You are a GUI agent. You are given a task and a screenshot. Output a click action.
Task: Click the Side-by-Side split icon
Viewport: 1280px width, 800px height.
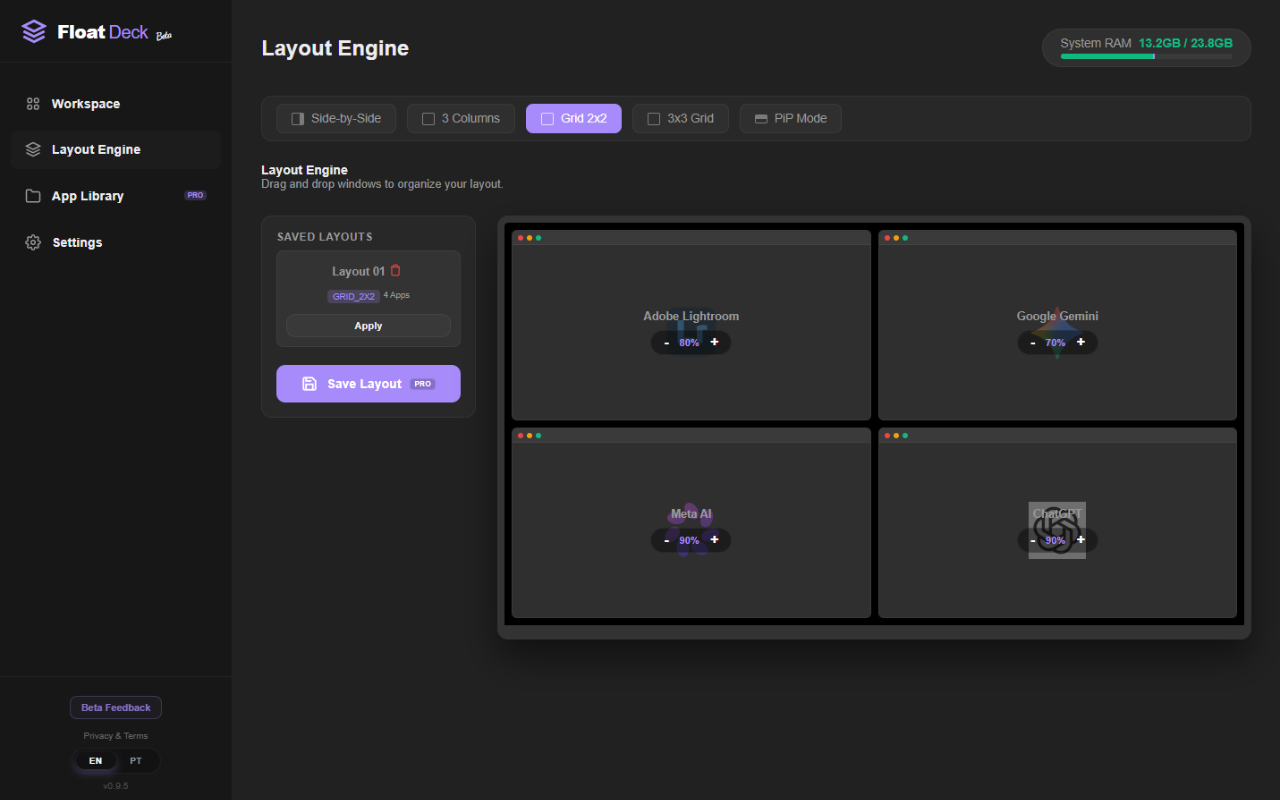[x=297, y=119]
